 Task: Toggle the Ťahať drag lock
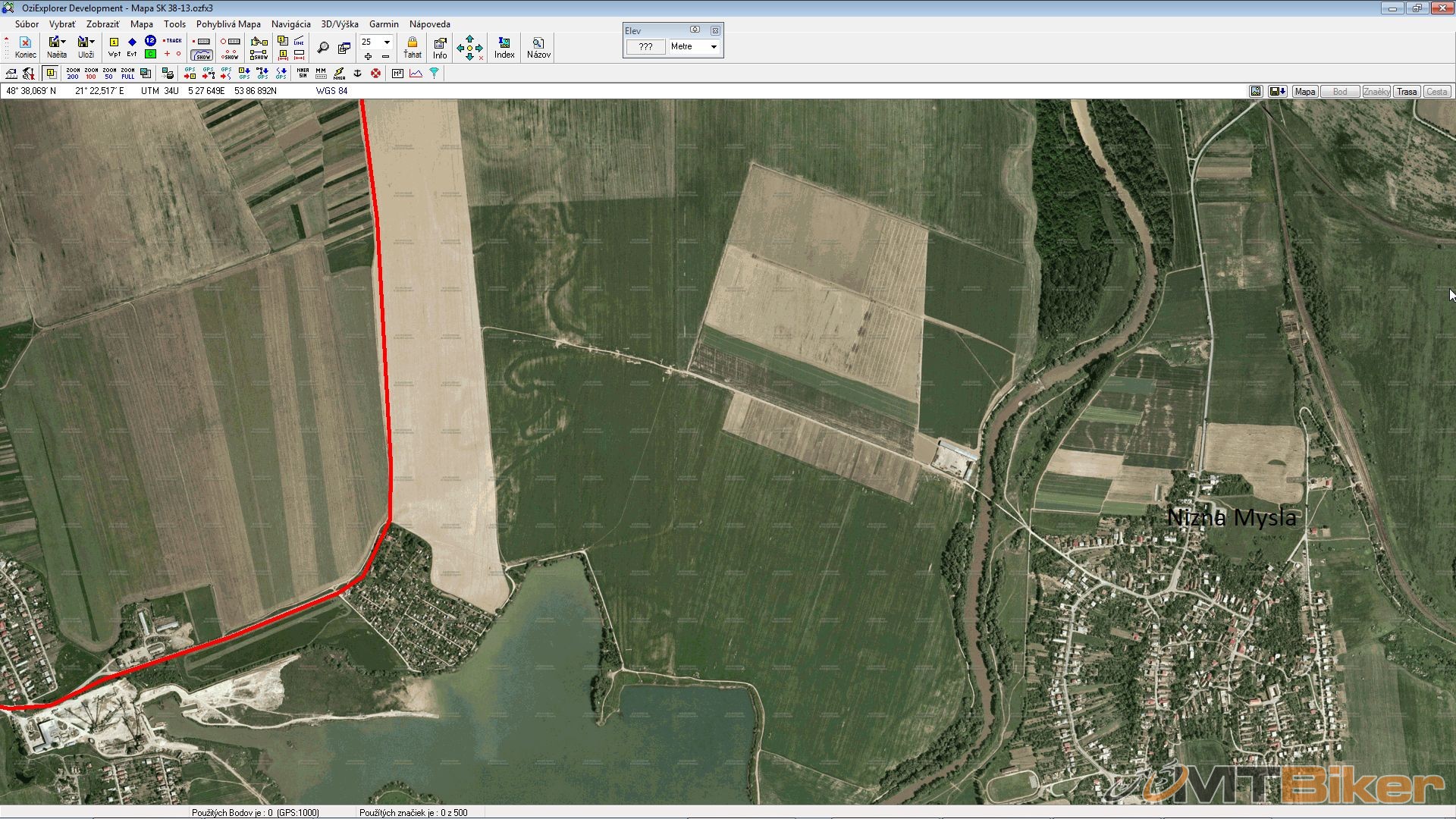point(413,47)
